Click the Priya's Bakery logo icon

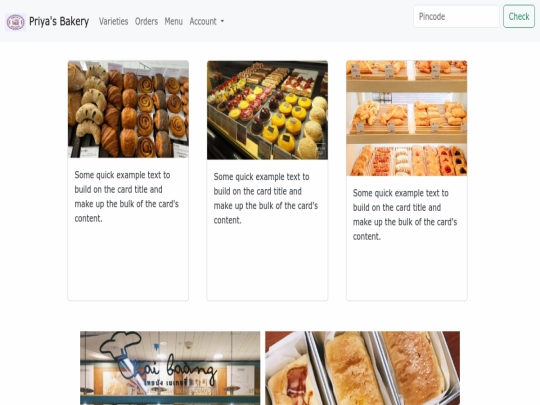click(x=15, y=22)
